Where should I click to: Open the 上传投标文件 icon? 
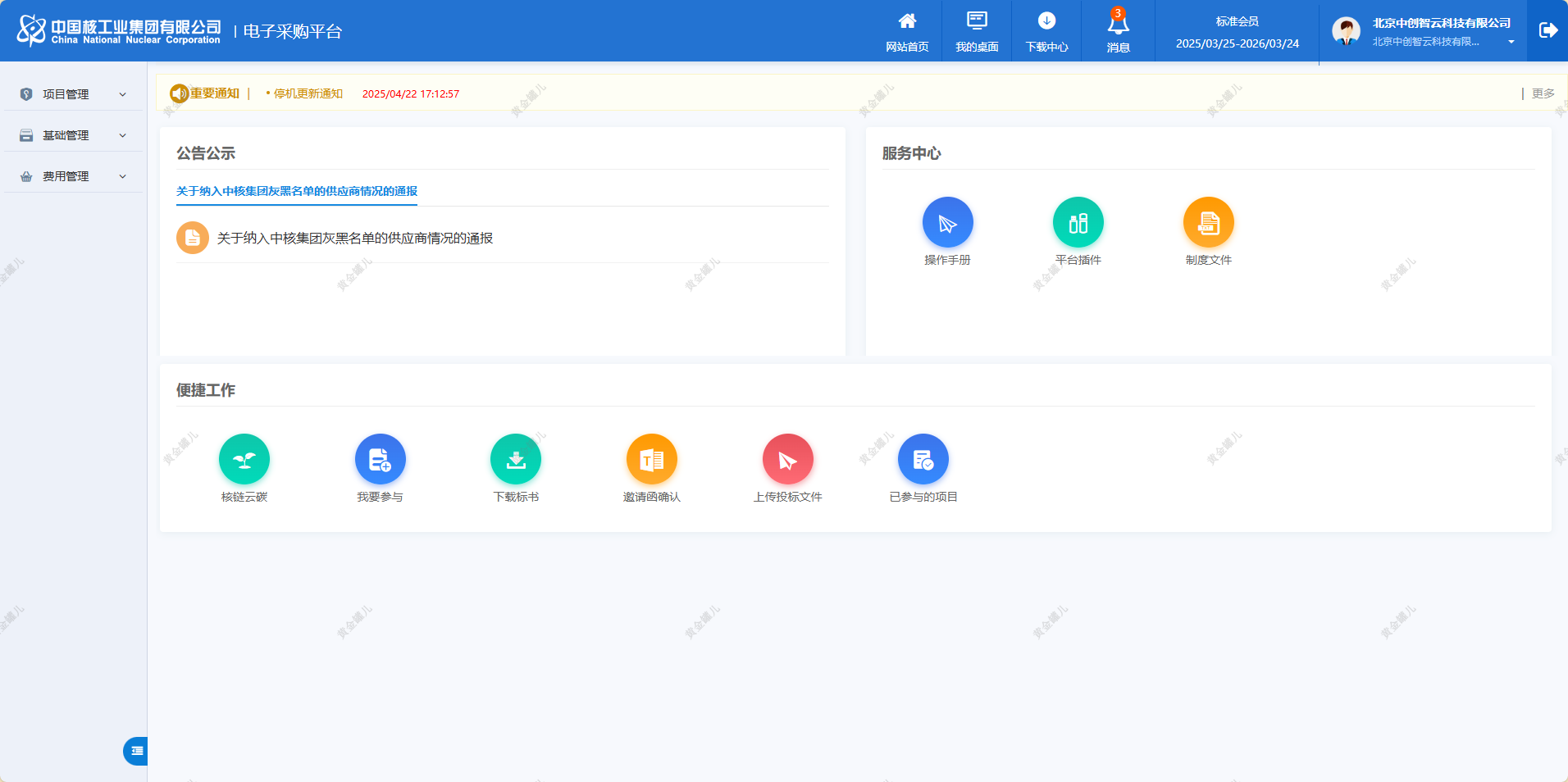pyautogui.click(x=787, y=459)
